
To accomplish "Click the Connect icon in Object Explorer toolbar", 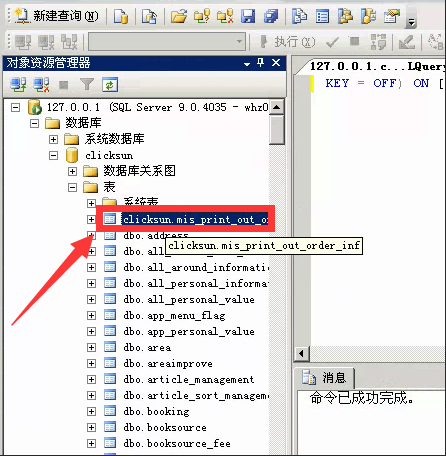I will tap(18, 84).
